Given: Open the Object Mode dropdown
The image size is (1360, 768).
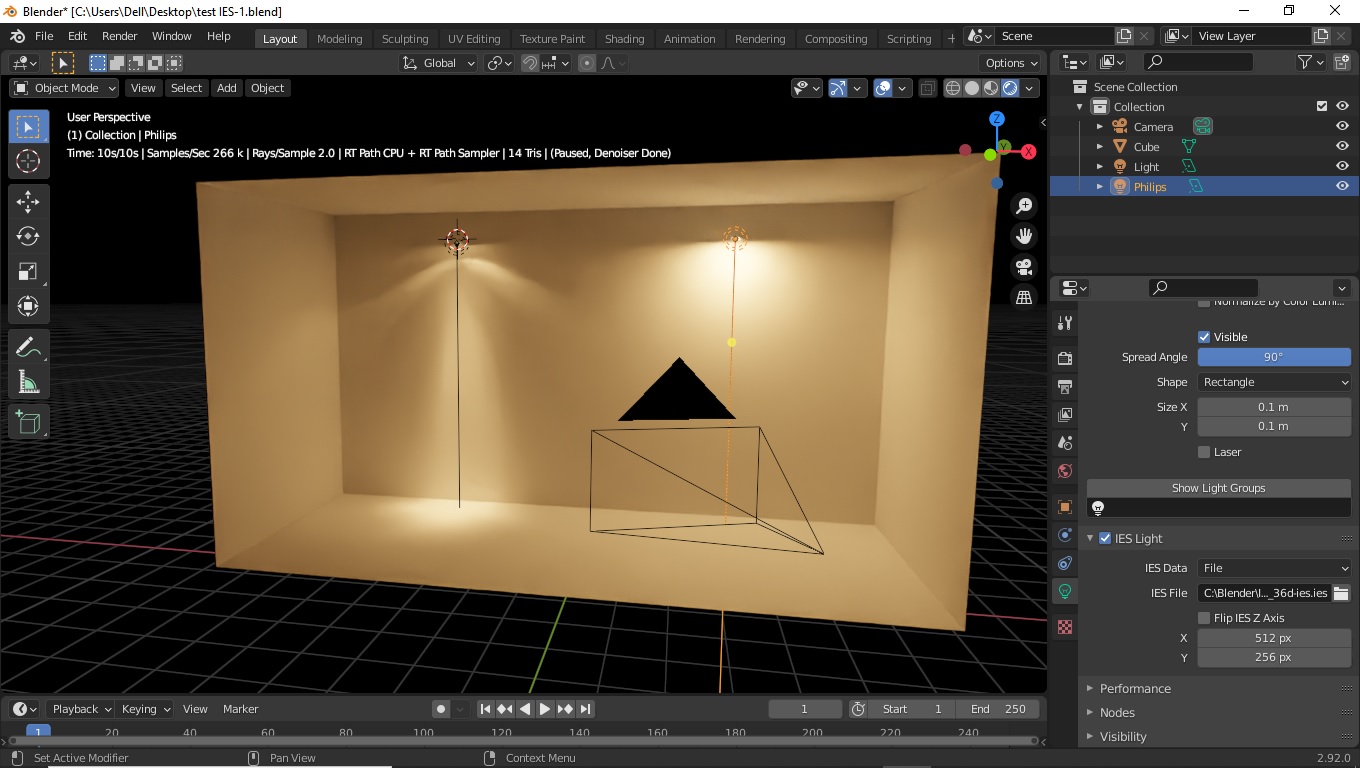Looking at the screenshot, I should coord(65,88).
